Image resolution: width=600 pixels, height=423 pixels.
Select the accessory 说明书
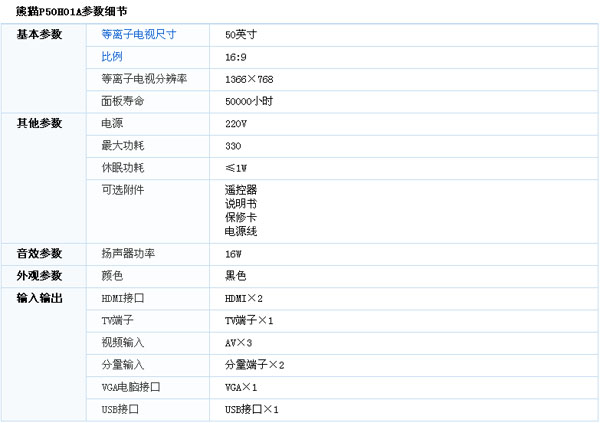click(241, 204)
